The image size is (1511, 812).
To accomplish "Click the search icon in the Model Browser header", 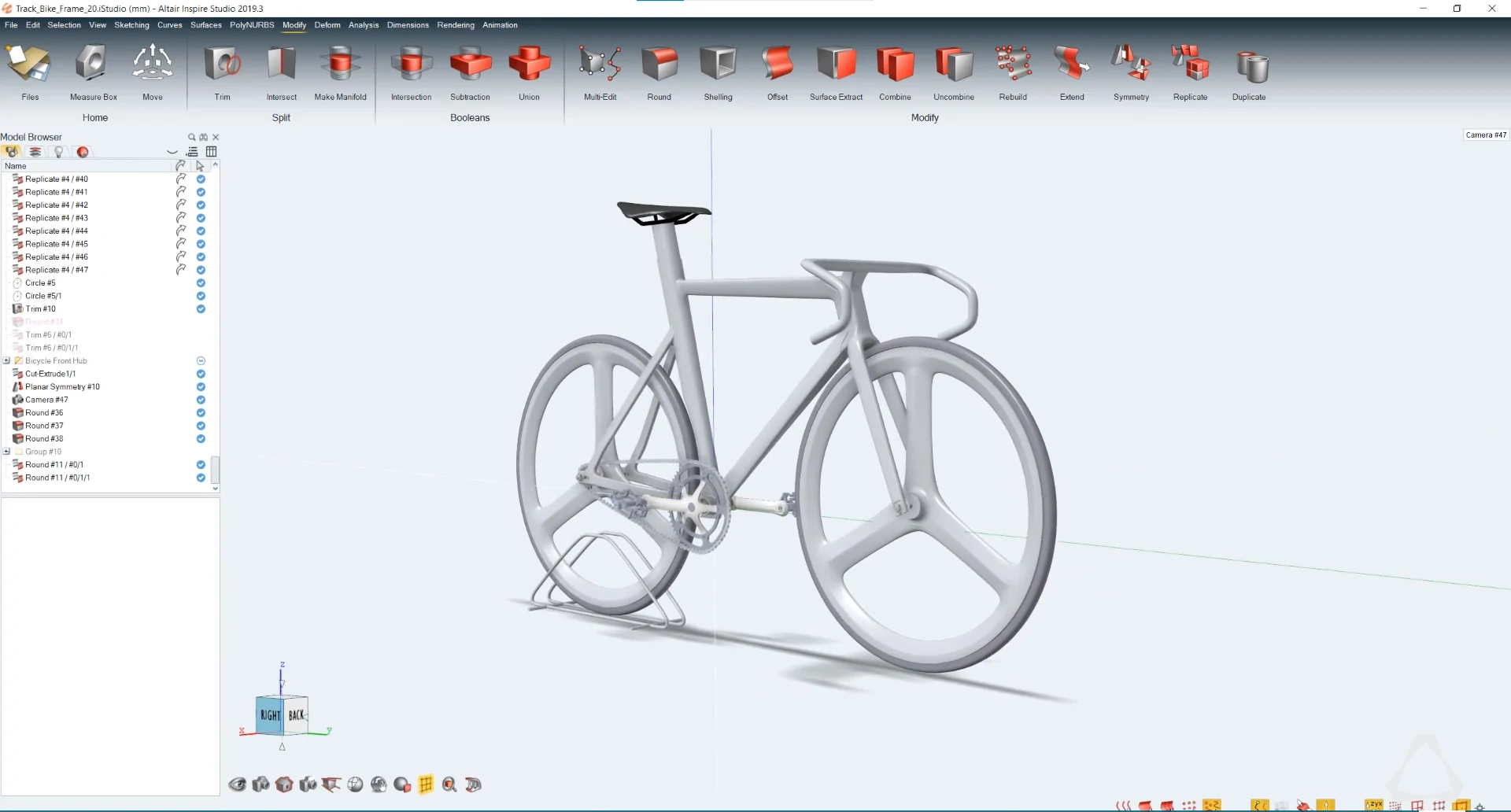I will point(191,137).
